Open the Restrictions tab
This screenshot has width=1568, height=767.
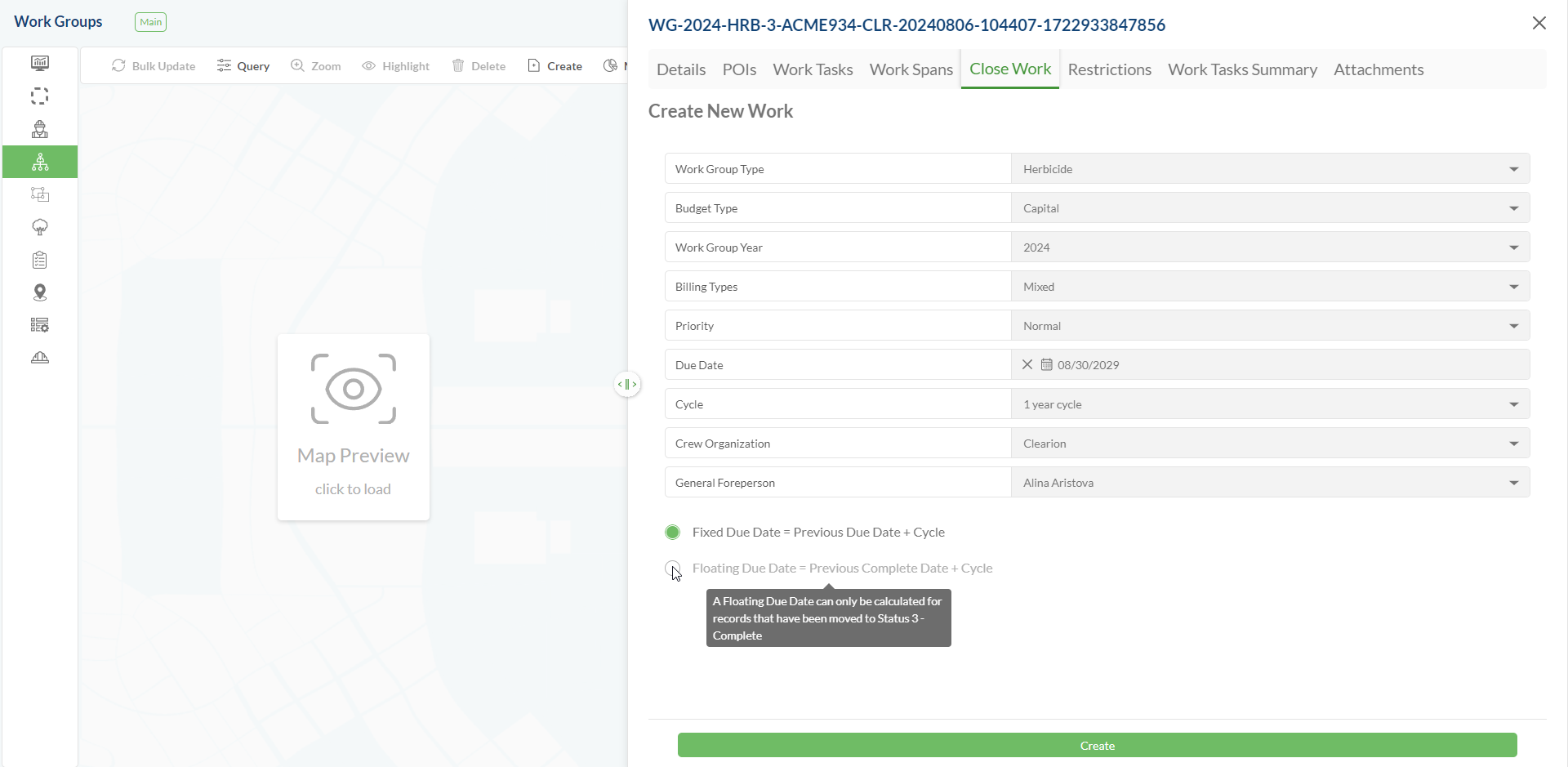pyautogui.click(x=1109, y=69)
